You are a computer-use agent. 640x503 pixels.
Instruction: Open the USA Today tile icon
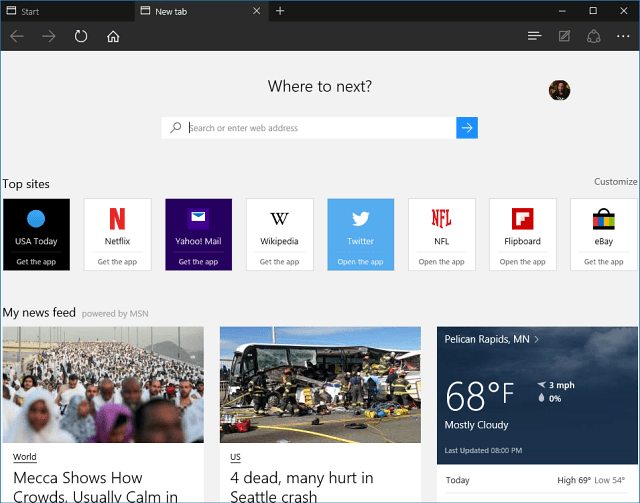(36, 218)
